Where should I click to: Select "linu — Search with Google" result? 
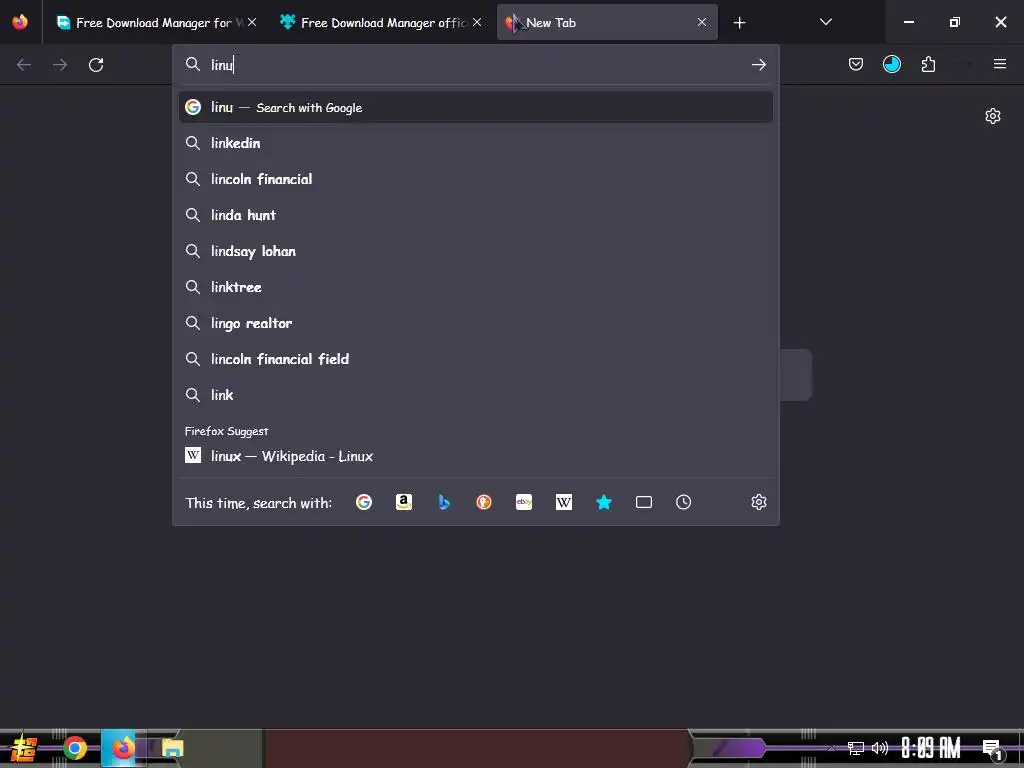[x=475, y=107]
